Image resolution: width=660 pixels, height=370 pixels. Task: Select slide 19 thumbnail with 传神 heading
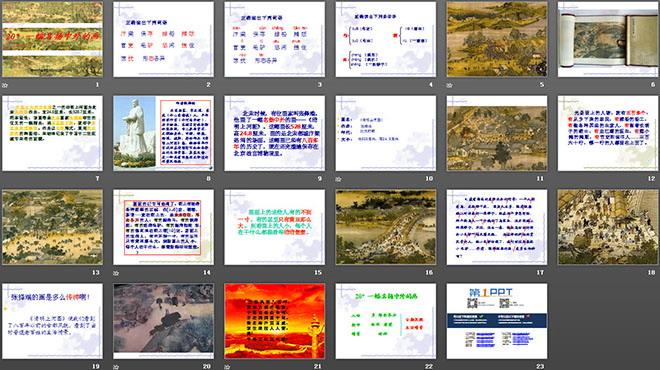[52, 321]
